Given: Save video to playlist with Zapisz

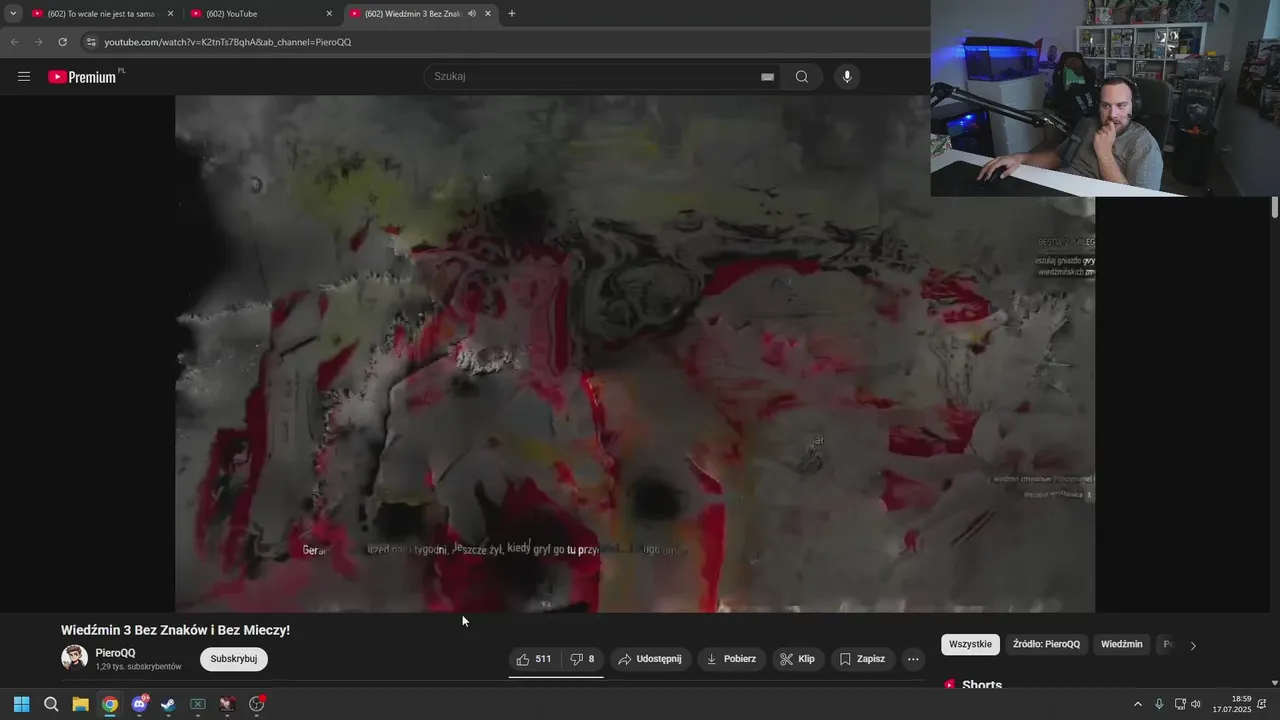Looking at the screenshot, I should [862, 659].
